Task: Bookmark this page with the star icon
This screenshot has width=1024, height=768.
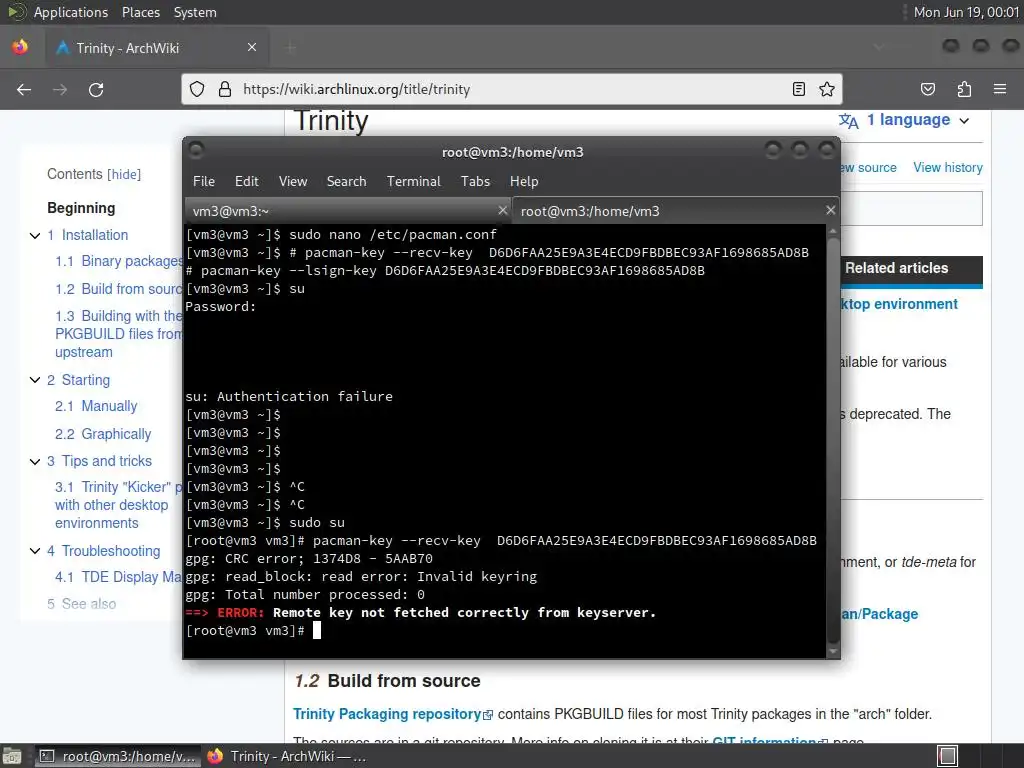Action: [x=827, y=89]
